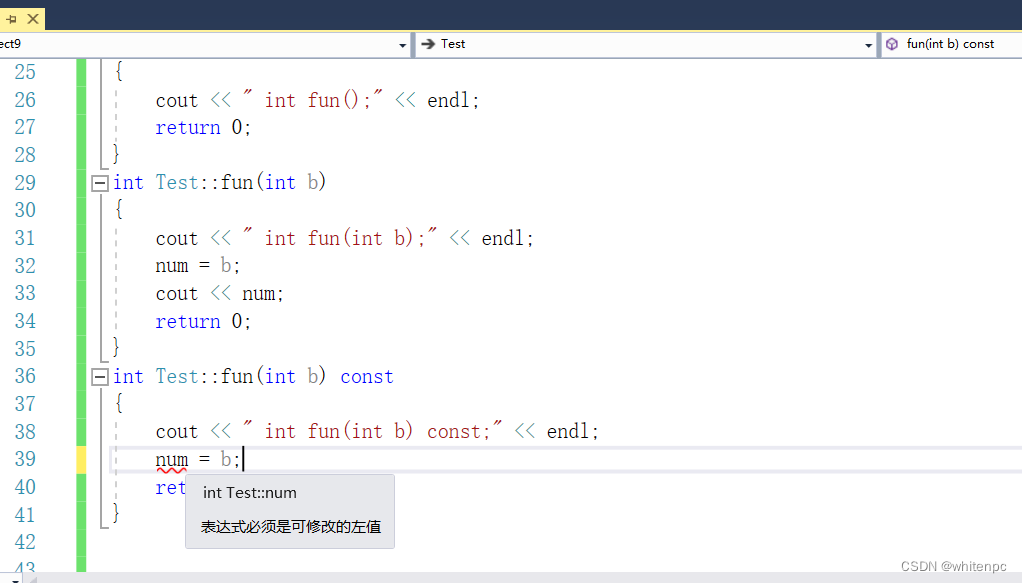Place cursor on line number 33
1022x583 pixels.
(25, 293)
